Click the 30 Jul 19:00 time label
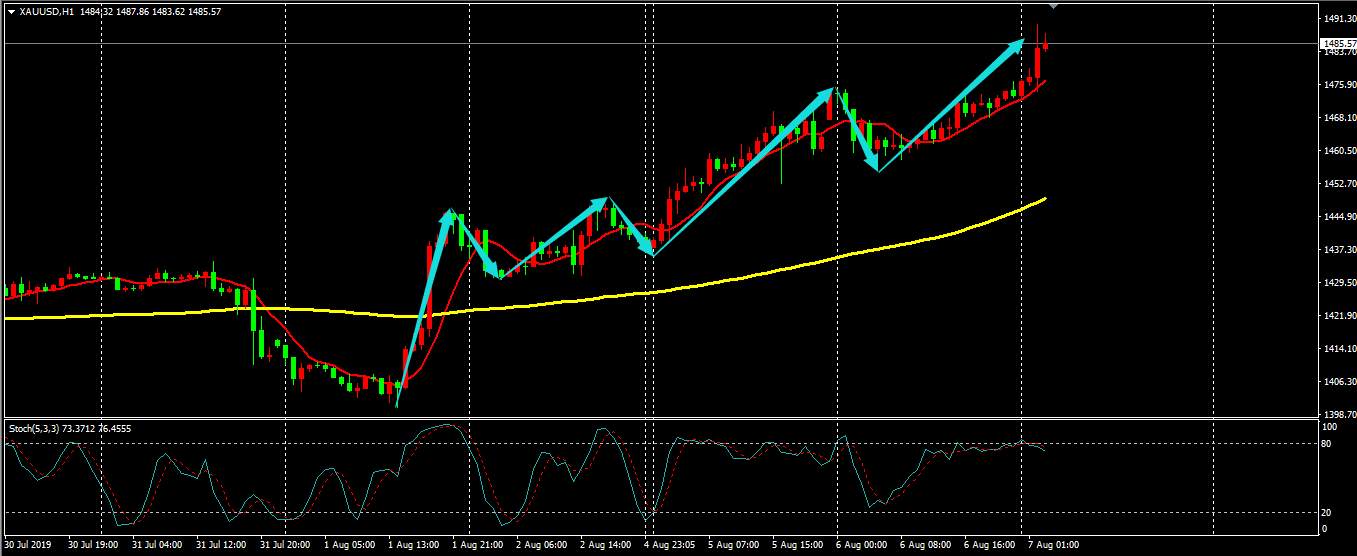Screen dimensions: 1357x556 [92, 546]
